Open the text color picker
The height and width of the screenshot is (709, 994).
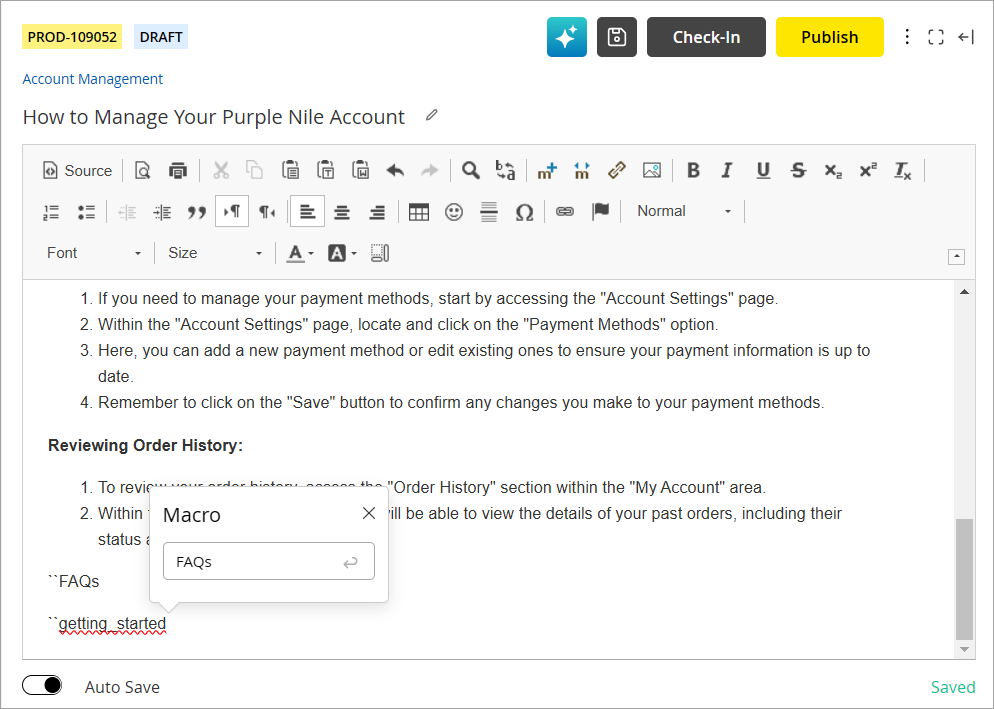coord(300,253)
